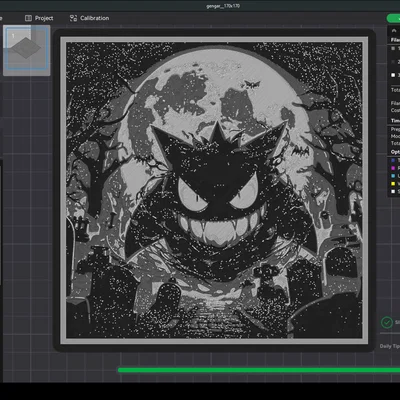This screenshot has height=400, width=400.
Task: Toggle the blue travel option box
Action: (x=393, y=161)
